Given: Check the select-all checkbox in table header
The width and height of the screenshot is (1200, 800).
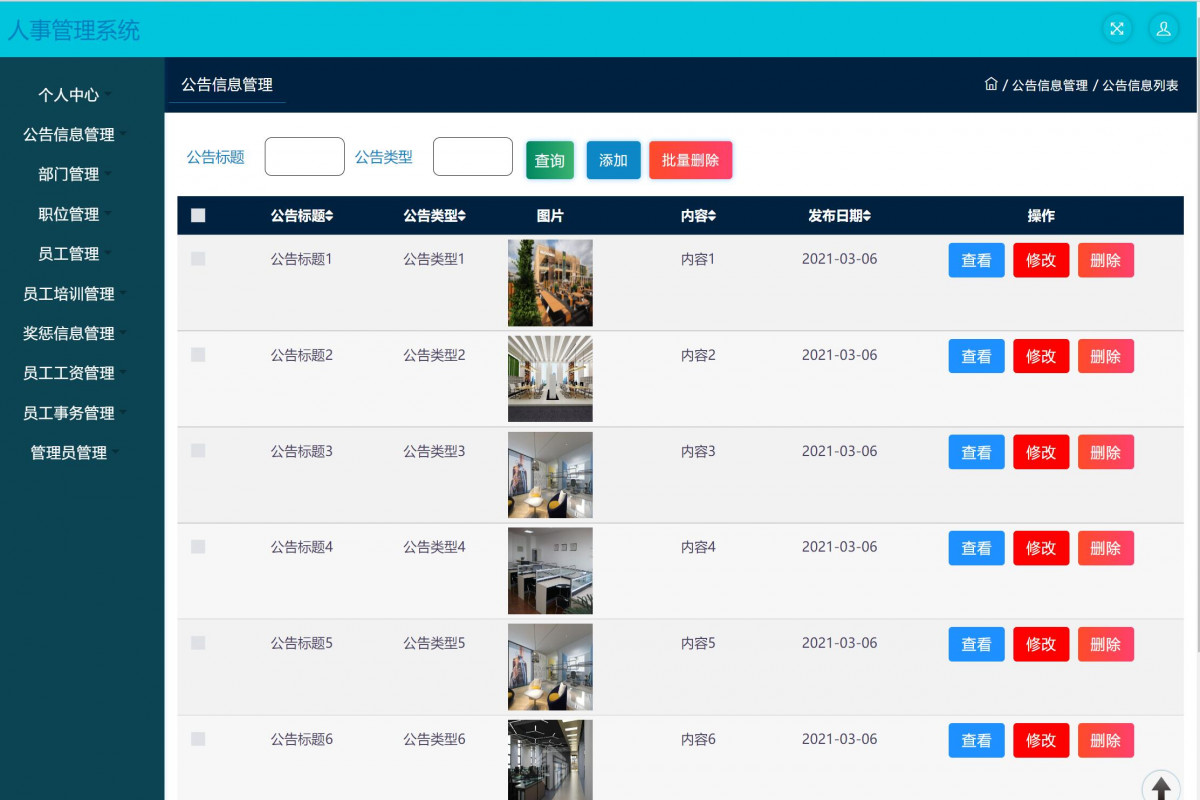Looking at the screenshot, I should [x=198, y=215].
